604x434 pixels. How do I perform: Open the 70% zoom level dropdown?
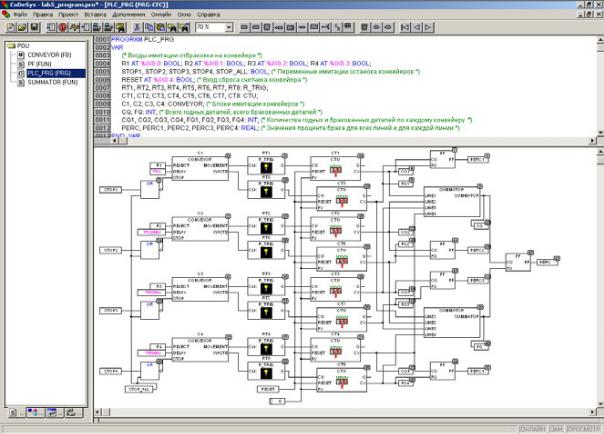tap(228, 27)
